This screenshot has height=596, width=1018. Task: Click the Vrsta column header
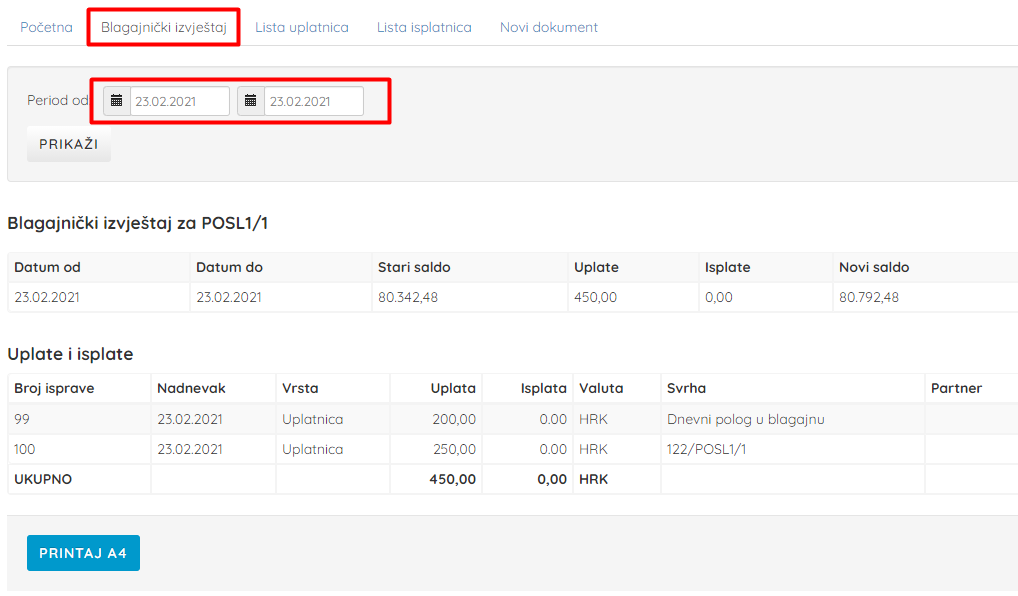click(300, 388)
